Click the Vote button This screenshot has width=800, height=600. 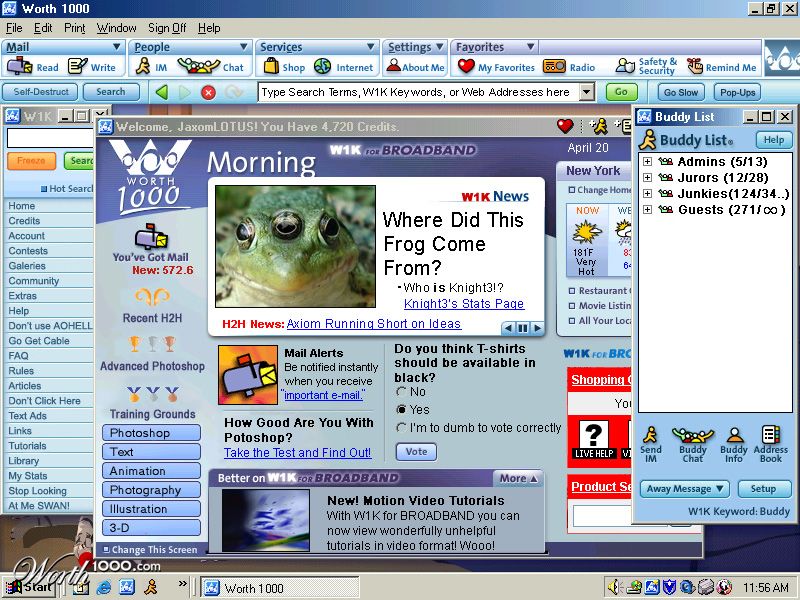point(416,452)
